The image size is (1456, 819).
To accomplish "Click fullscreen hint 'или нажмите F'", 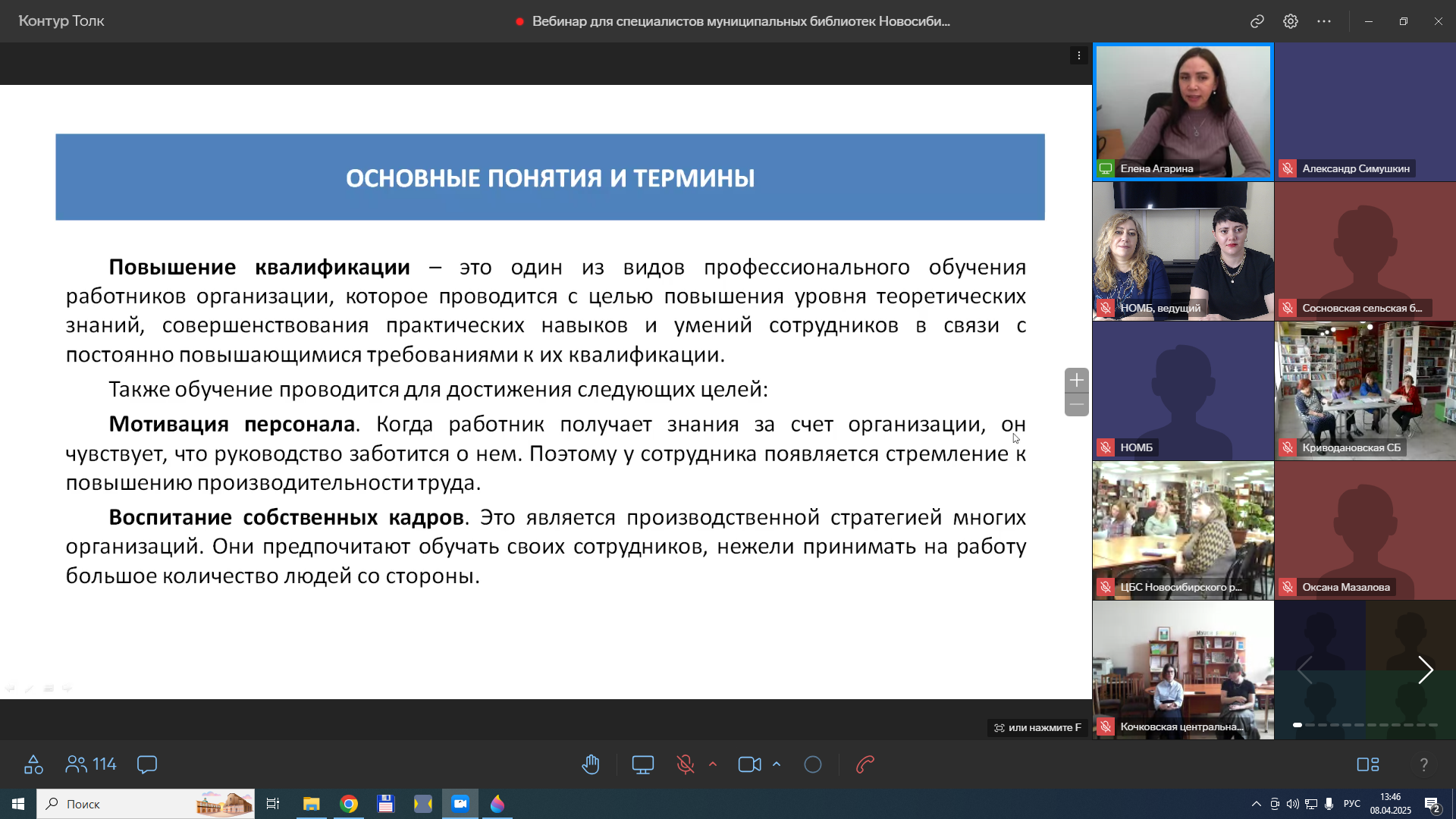I will 1037,727.
